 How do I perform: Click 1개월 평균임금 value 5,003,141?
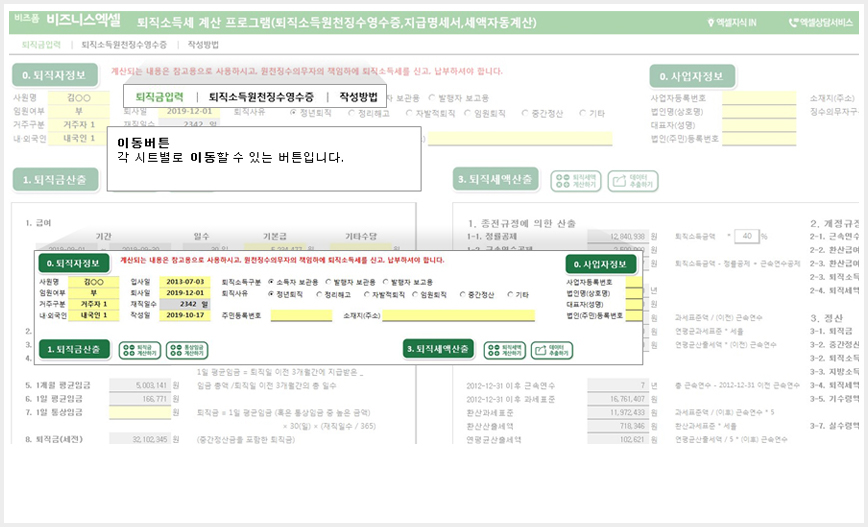point(140,385)
